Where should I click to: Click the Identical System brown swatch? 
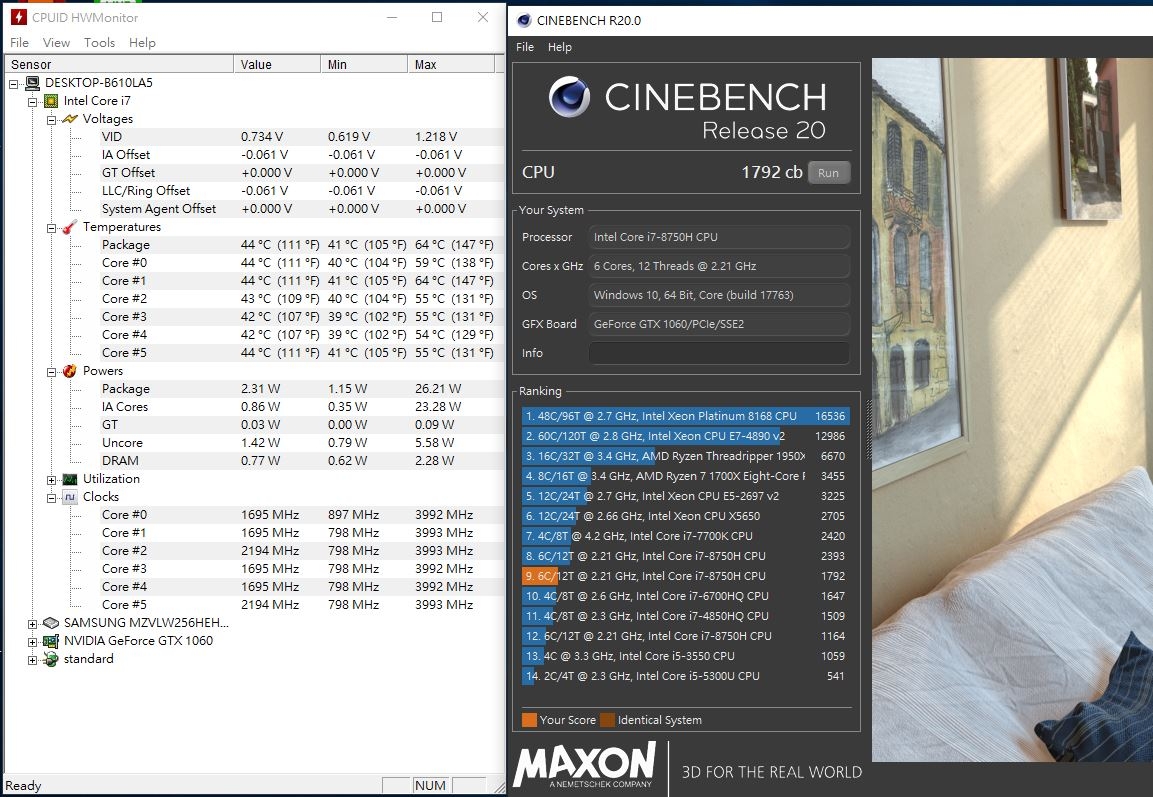click(607, 720)
